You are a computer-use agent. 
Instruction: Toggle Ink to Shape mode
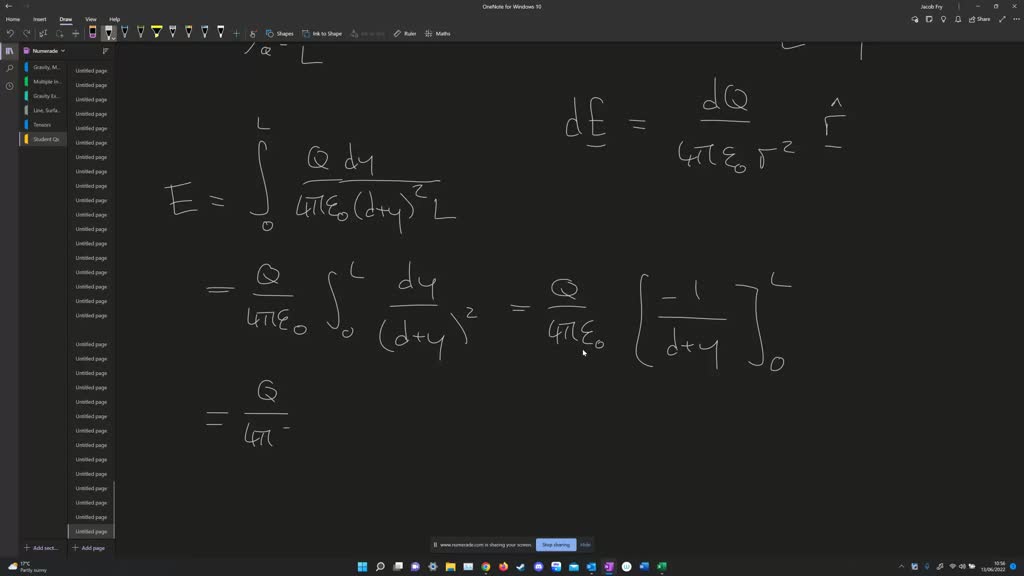322,33
